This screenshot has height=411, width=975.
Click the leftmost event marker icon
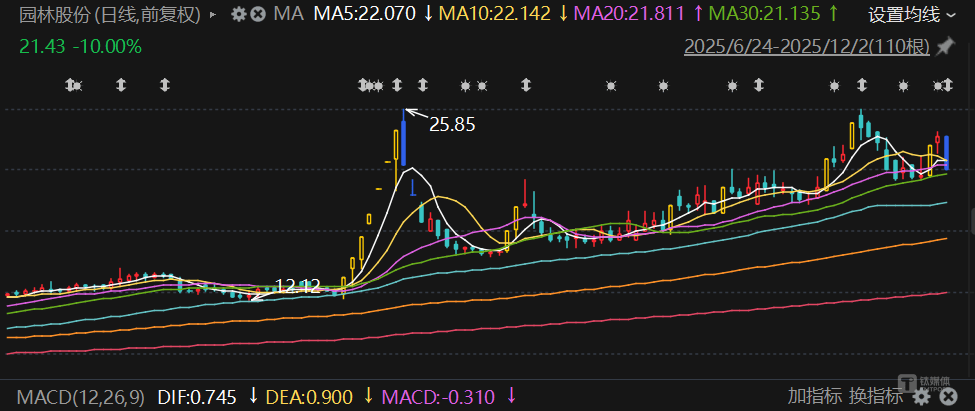72,86
